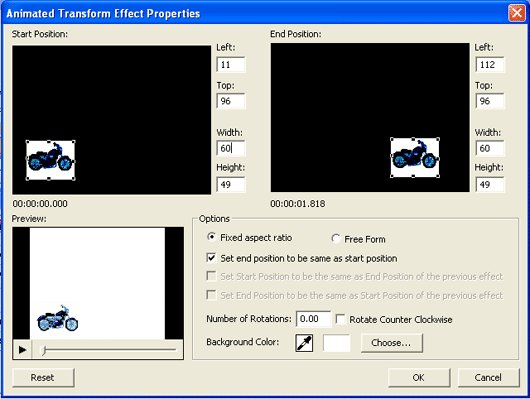
Task: Click the end timestamp 00:00:01.818
Action: (x=298, y=204)
